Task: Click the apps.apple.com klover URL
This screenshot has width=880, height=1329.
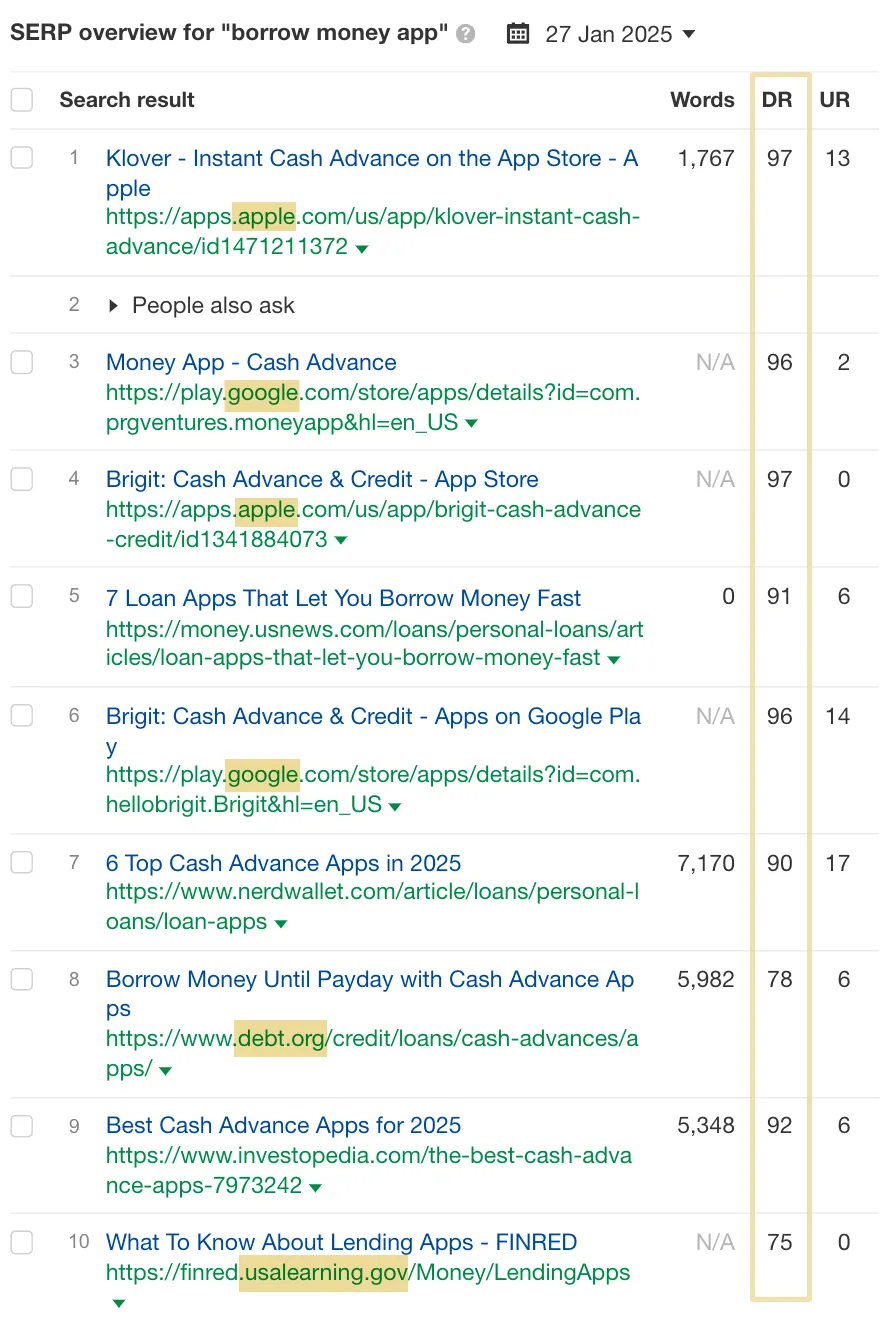Action: [372, 232]
